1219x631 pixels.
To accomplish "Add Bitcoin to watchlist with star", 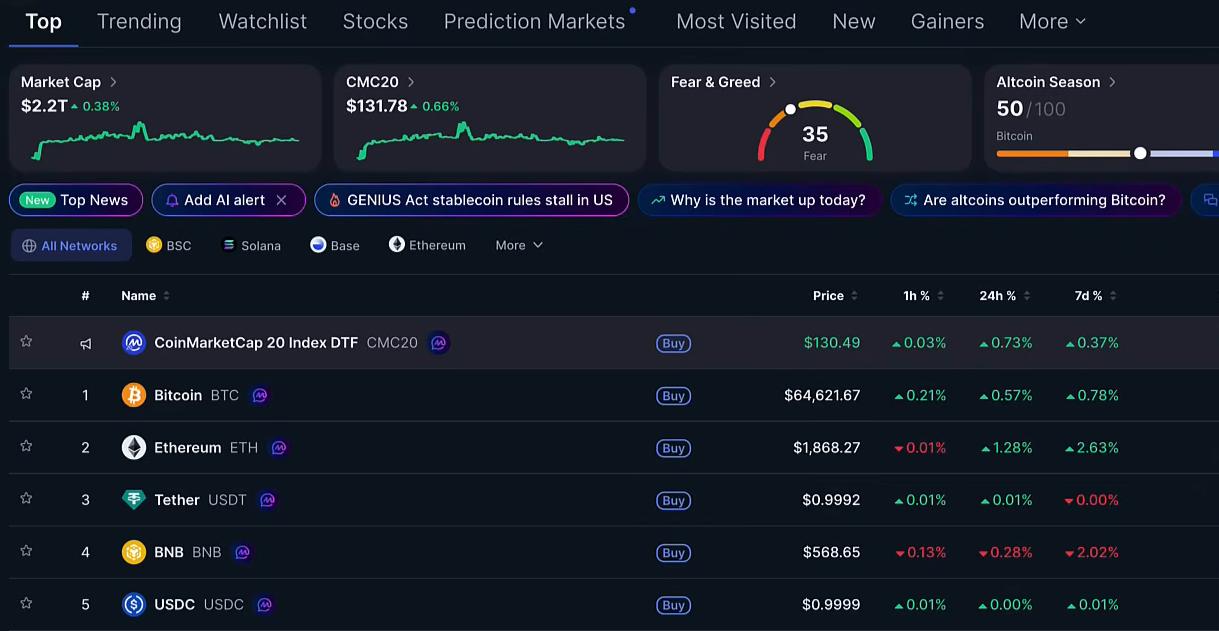I will click(26, 394).
